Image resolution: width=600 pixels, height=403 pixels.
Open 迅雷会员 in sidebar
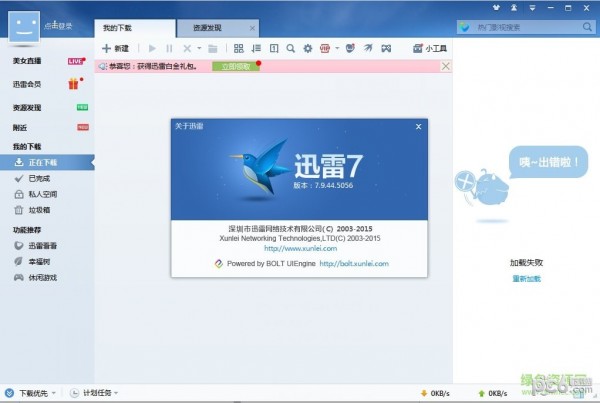(x=27, y=84)
